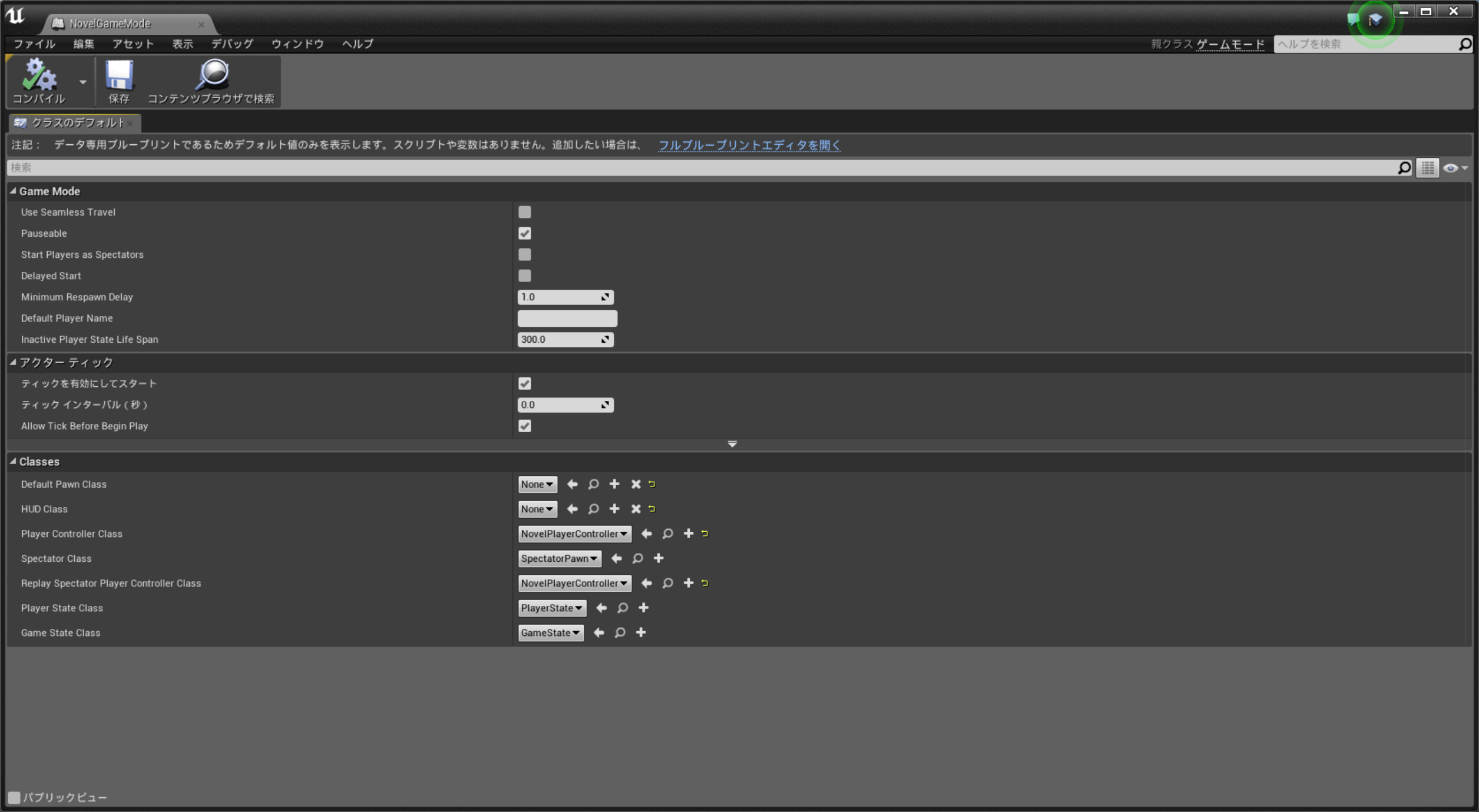Open Player State Class dropdown

pyautogui.click(x=551, y=608)
